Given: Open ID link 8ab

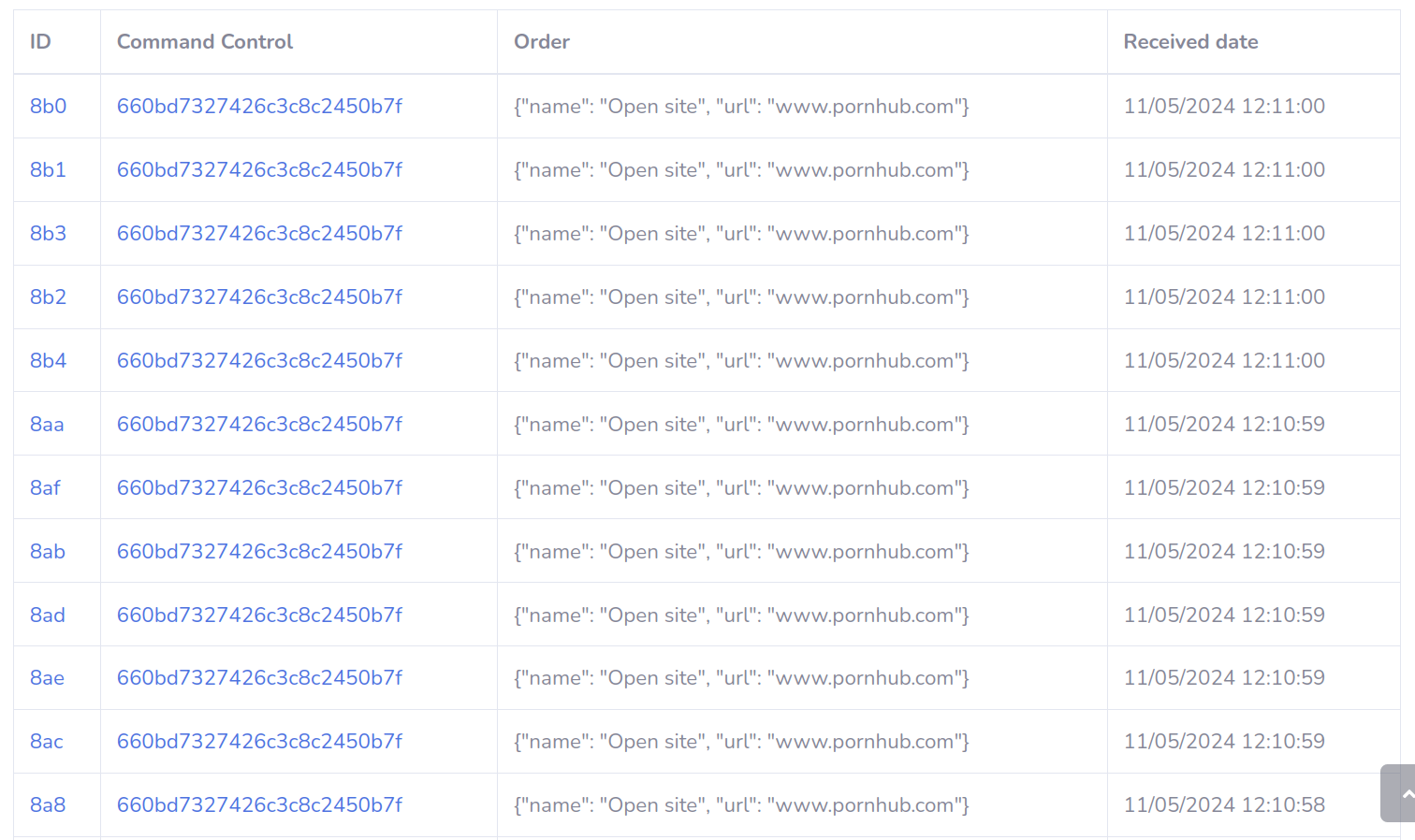Looking at the screenshot, I should click(48, 552).
